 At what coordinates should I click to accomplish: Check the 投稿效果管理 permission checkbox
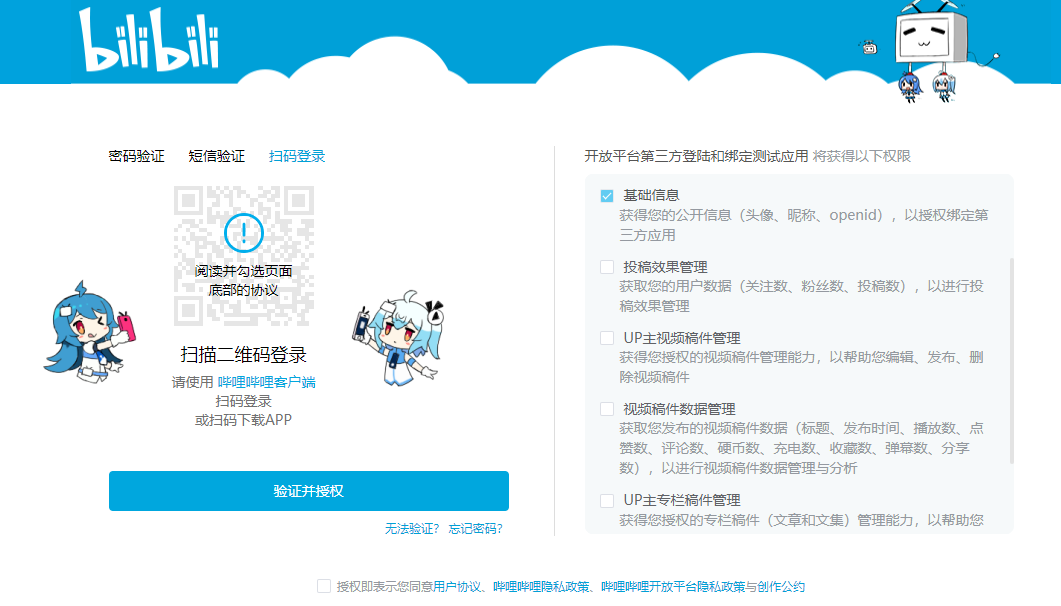pos(607,267)
